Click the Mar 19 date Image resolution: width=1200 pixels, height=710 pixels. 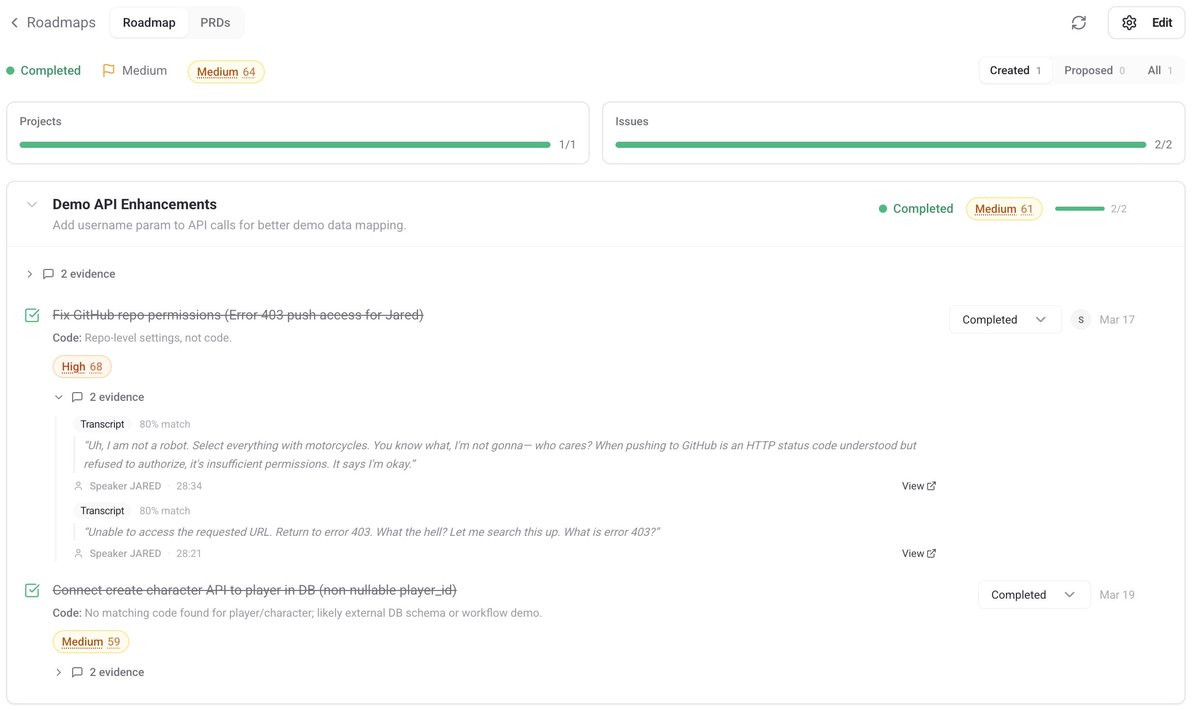[x=1117, y=595]
